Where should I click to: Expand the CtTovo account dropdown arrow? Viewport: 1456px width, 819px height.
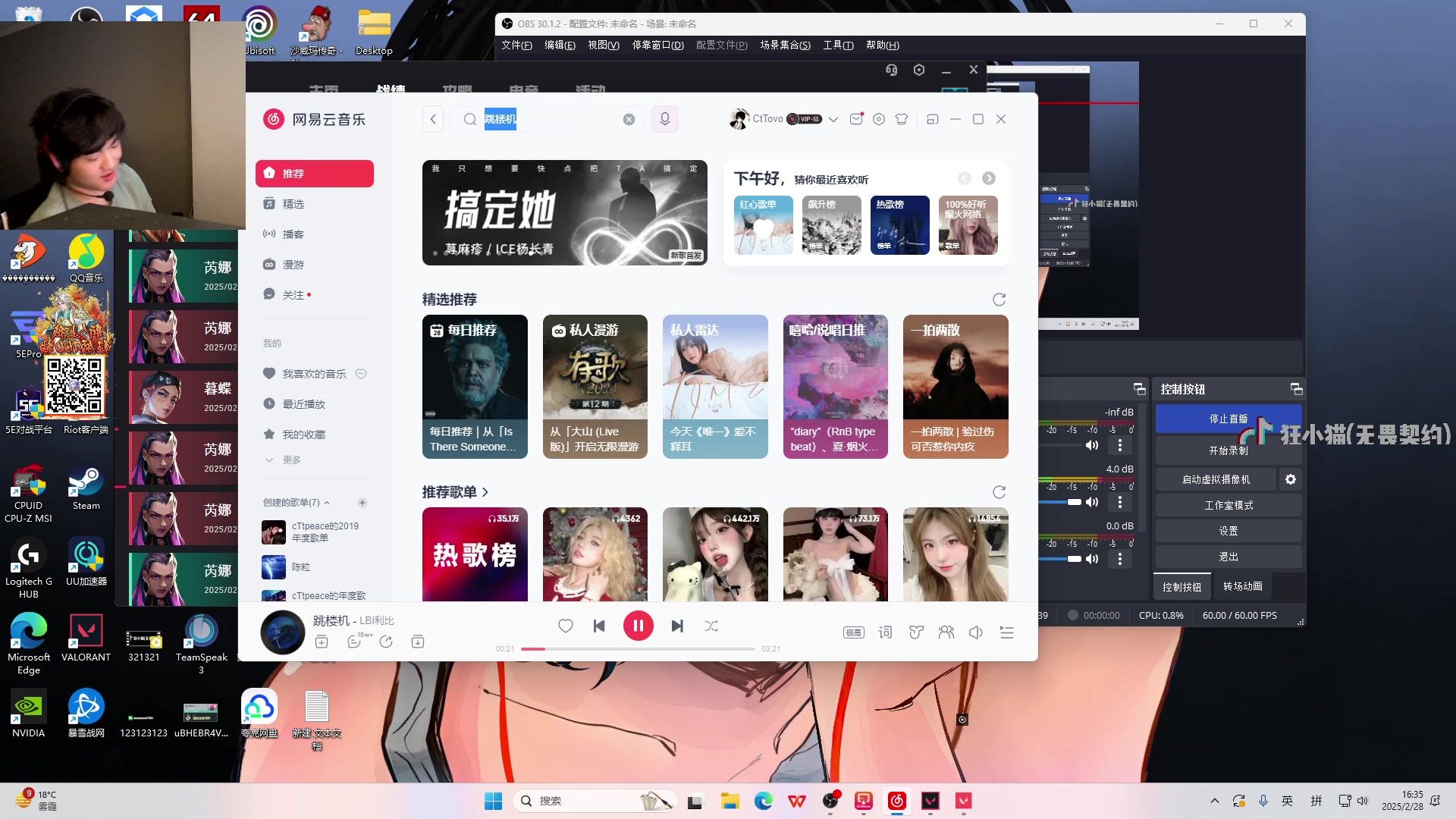pos(833,120)
